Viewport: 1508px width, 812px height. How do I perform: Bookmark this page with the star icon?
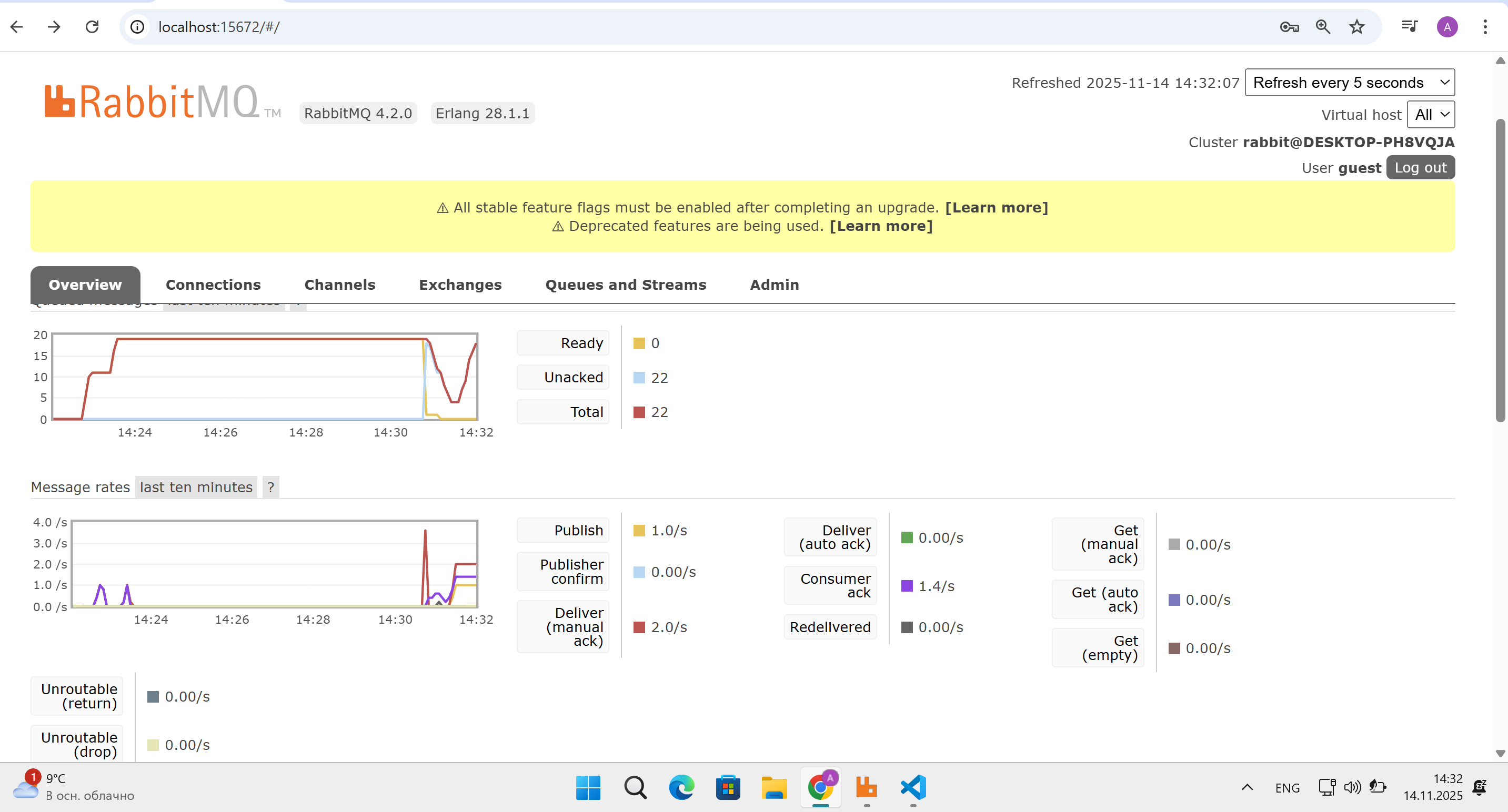pyautogui.click(x=1356, y=27)
